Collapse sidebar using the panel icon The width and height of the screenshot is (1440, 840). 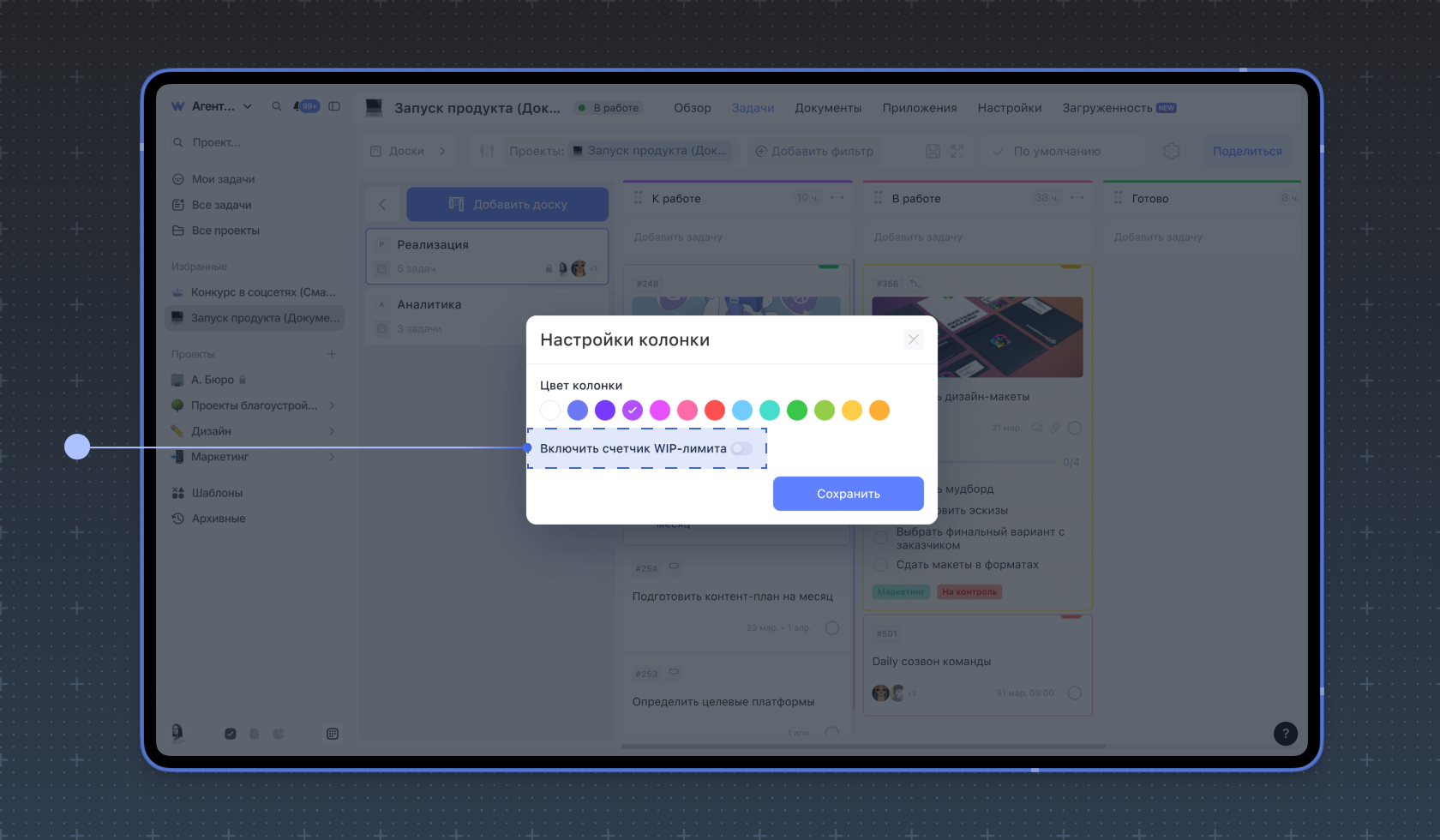click(x=334, y=106)
